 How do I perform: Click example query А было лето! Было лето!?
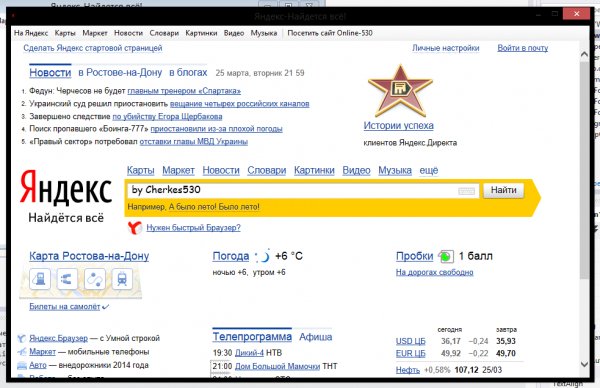(214, 207)
